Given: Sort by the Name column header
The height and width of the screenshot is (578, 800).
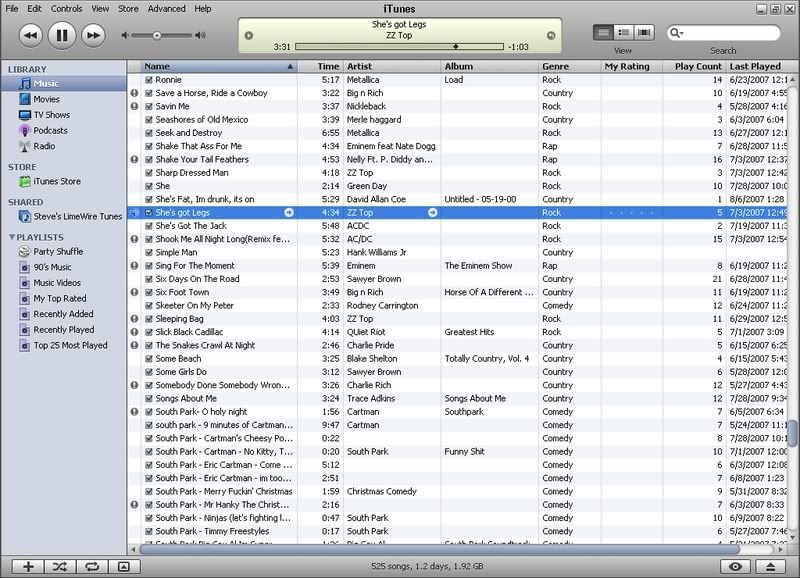Looking at the screenshot, I should (x=219, y=66).
